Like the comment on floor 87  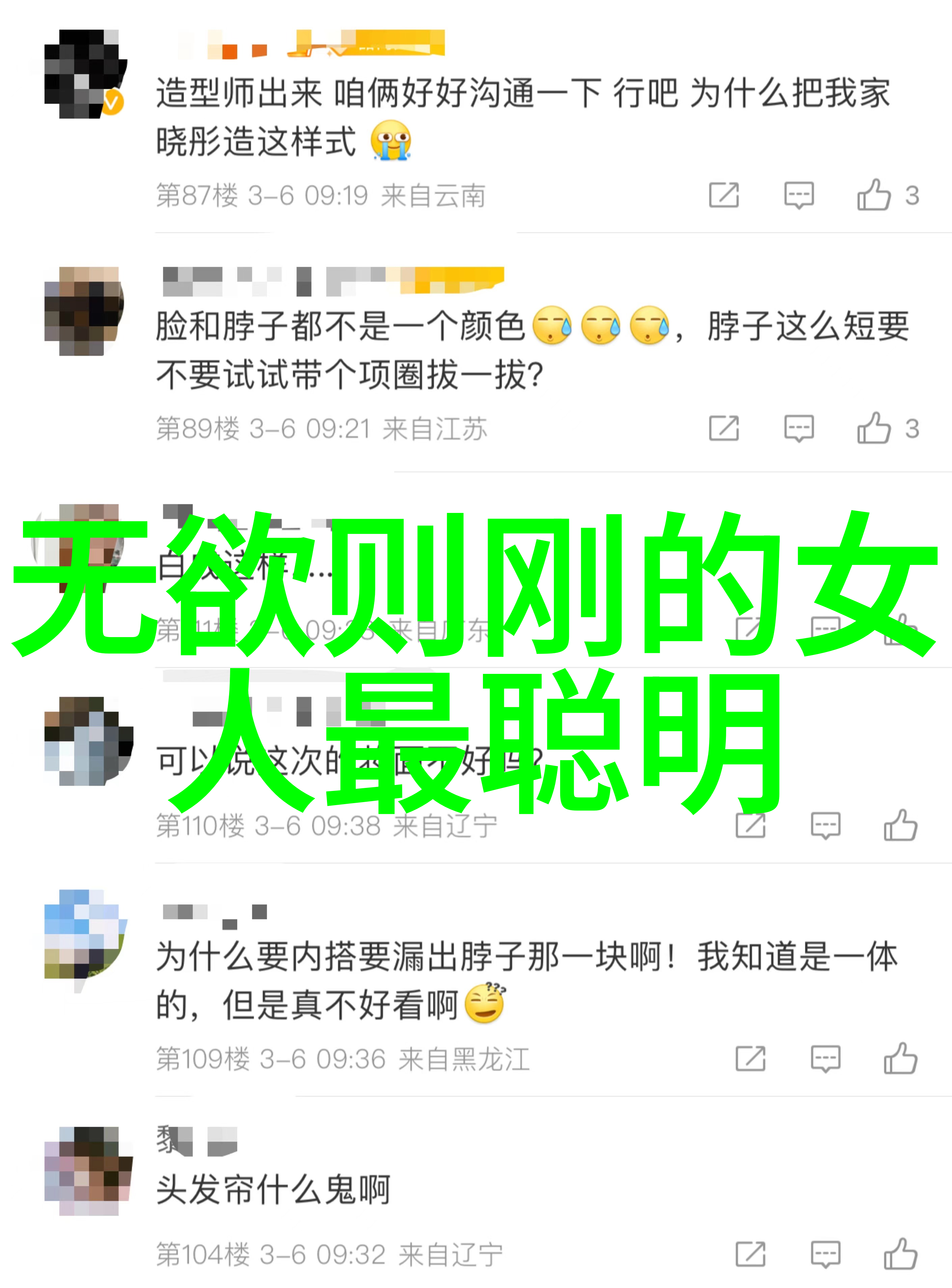pos(874,195)
